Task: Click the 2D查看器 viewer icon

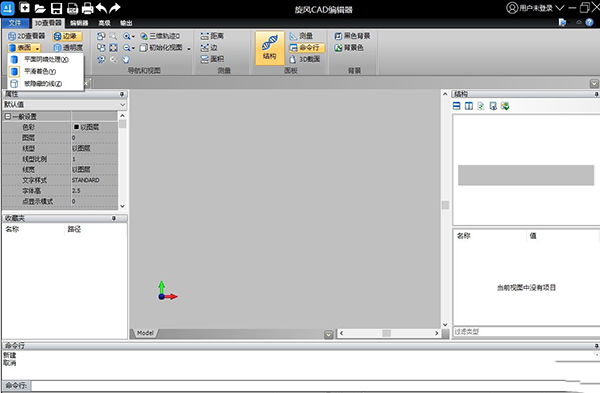Action: click(12, 36)
